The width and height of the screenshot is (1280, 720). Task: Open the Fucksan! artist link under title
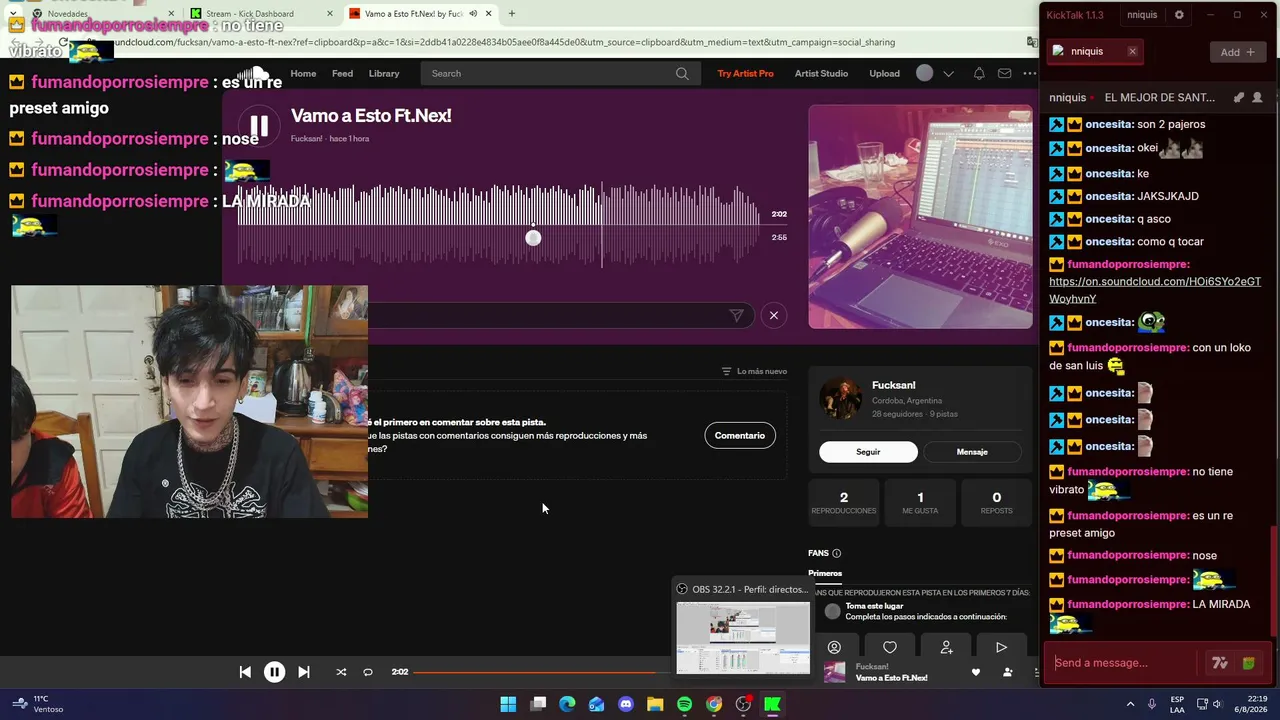tap(306, 138)
